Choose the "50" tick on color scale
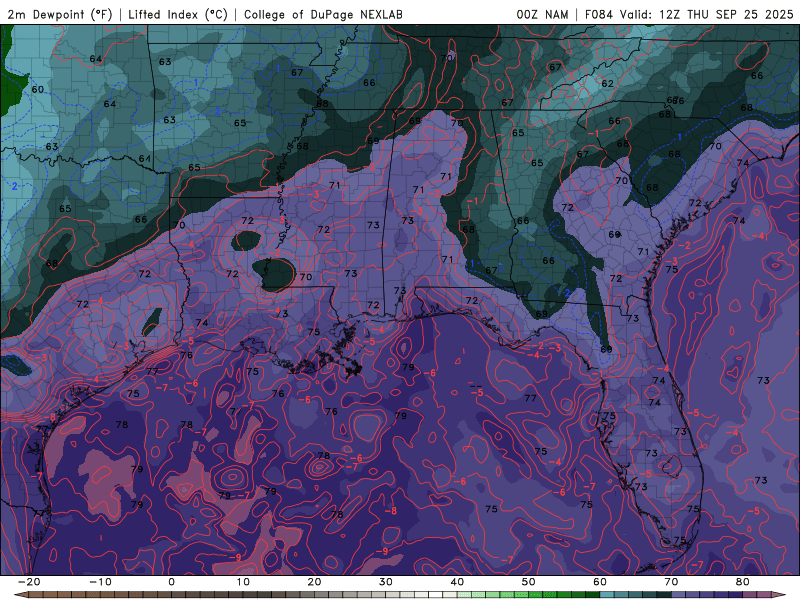Screen dimensions: 800x600 tap(529, 582)
